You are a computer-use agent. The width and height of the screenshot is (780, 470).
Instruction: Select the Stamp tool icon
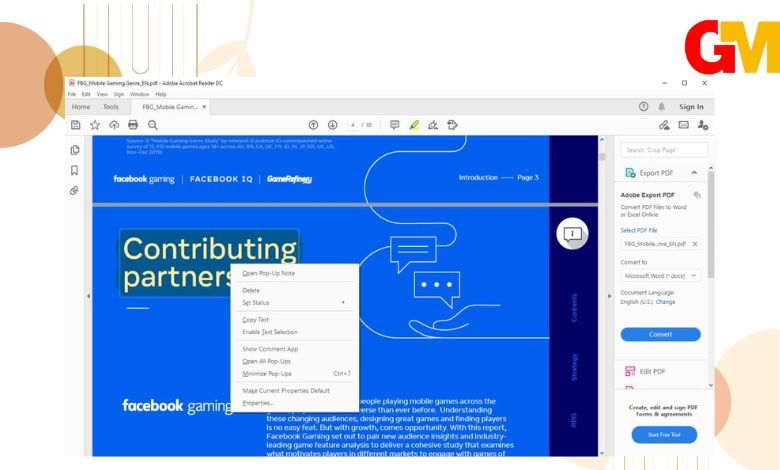coord(452,125)
